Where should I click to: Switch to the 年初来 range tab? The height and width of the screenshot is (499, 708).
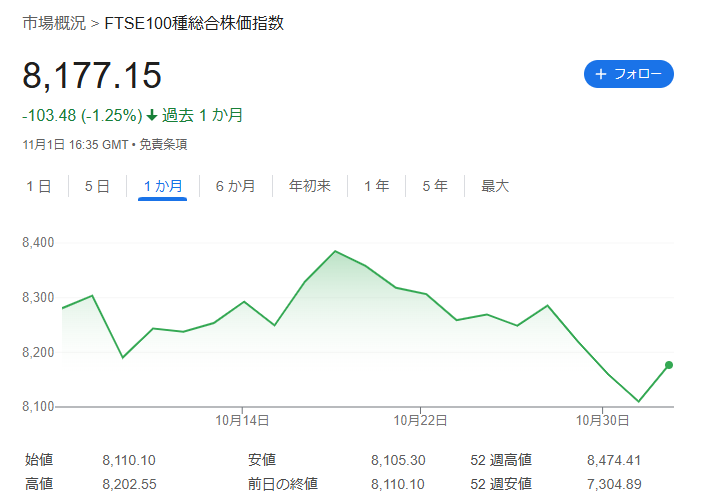[x=310, y=186]
